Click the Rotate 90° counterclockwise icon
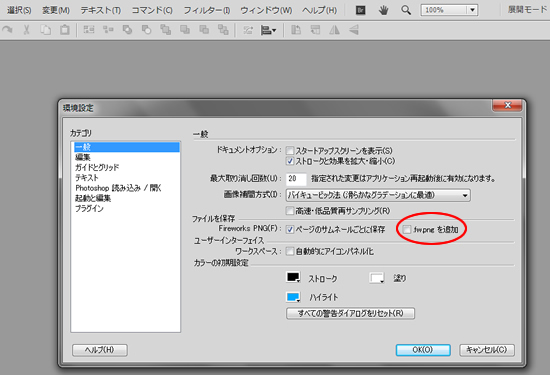This screenshot has height=375, width=550. pos(296,30)
